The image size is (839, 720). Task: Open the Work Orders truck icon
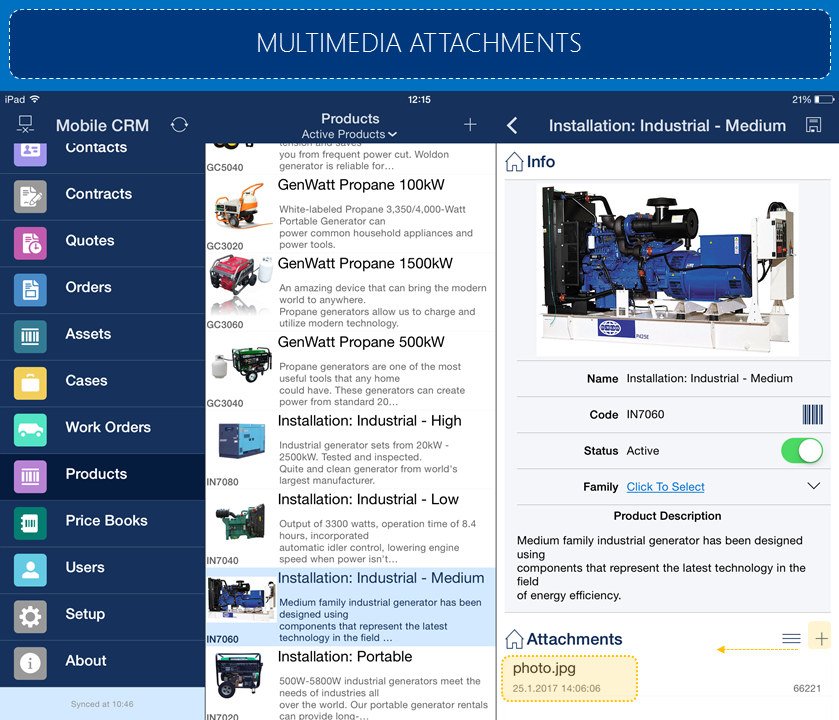pos(30,428)
